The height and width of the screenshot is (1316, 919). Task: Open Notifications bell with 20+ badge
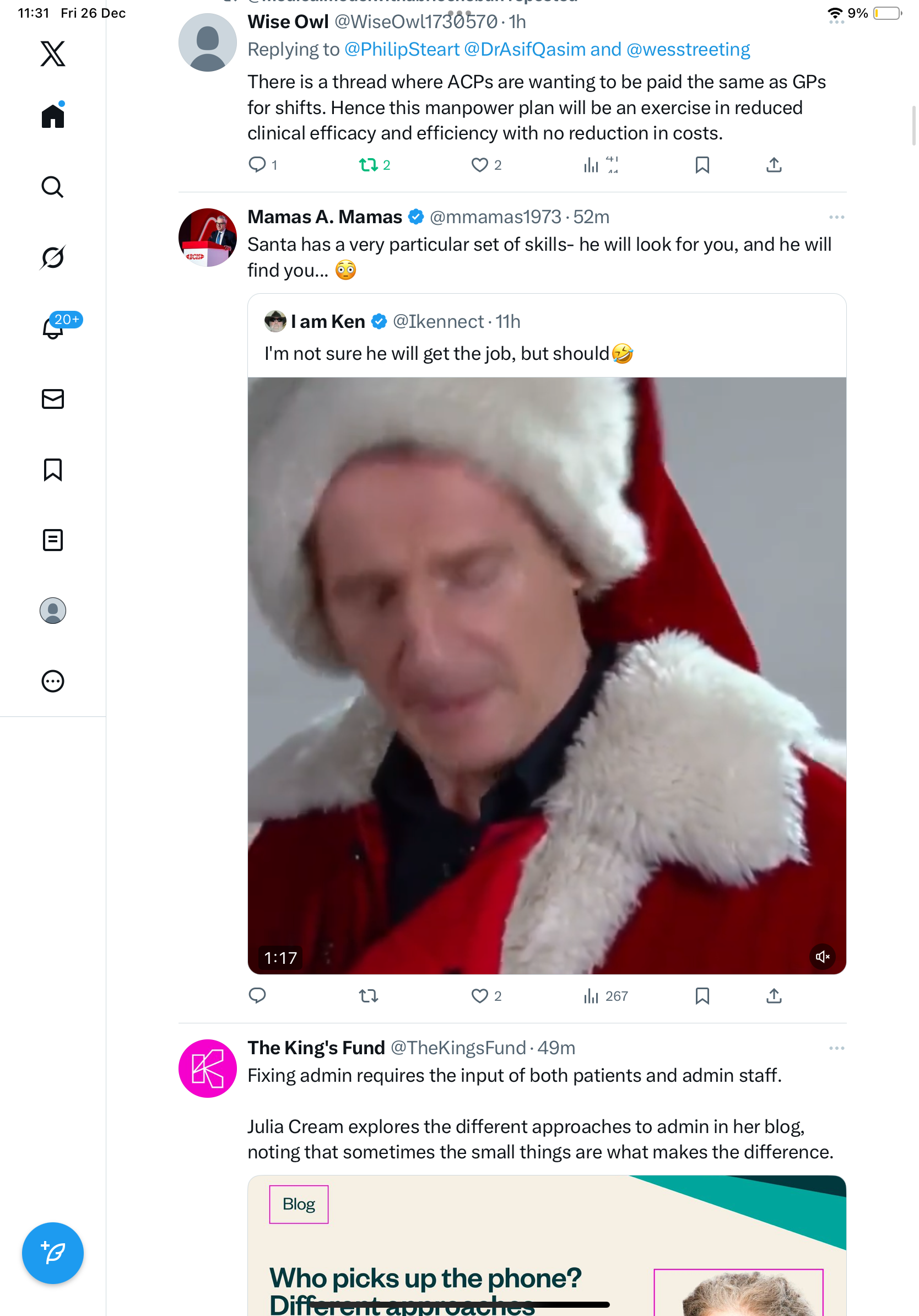[x=53, y=328]
